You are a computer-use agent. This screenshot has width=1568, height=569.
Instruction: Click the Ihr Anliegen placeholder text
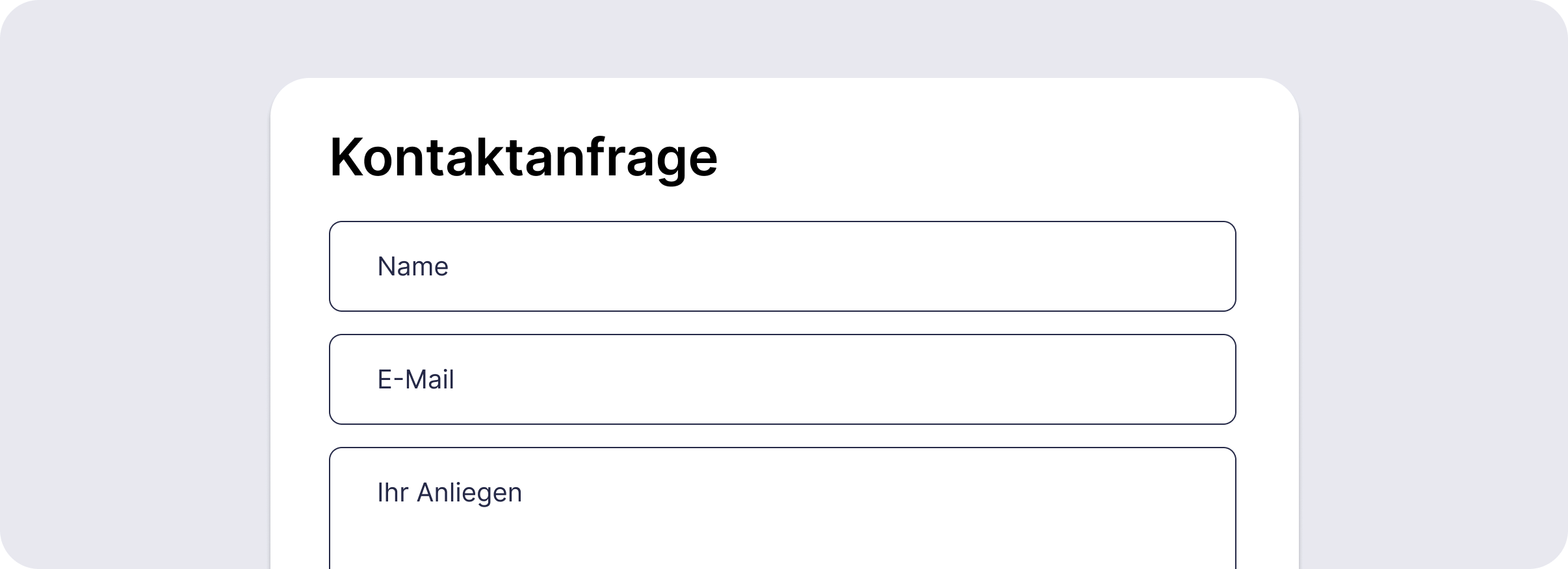pos(449,492)
